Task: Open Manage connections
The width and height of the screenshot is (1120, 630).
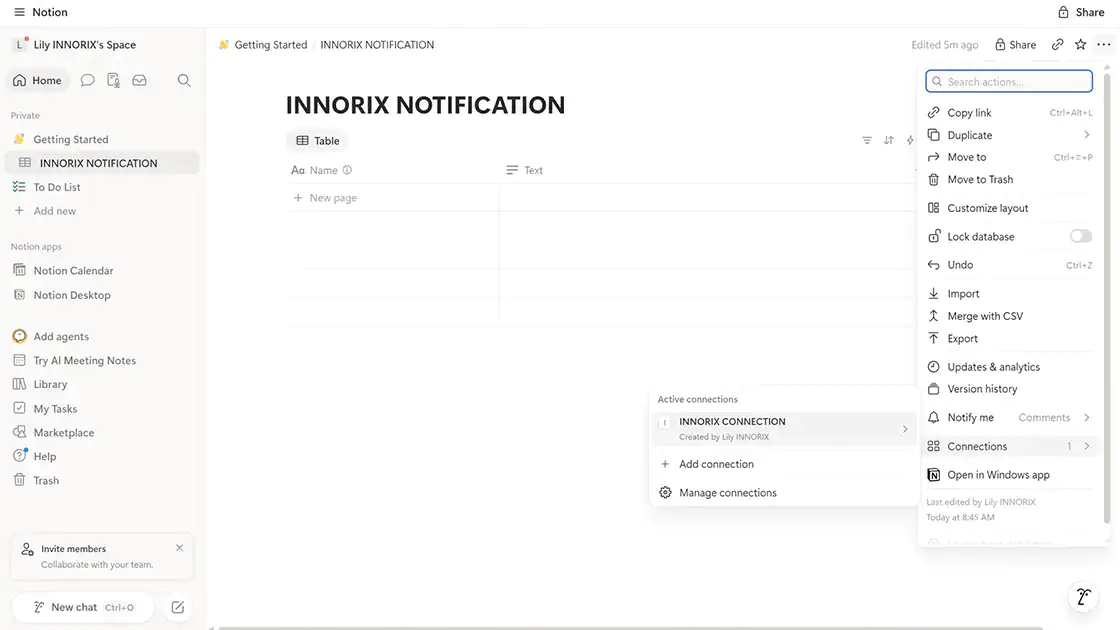Action: [x=784, y=493]
